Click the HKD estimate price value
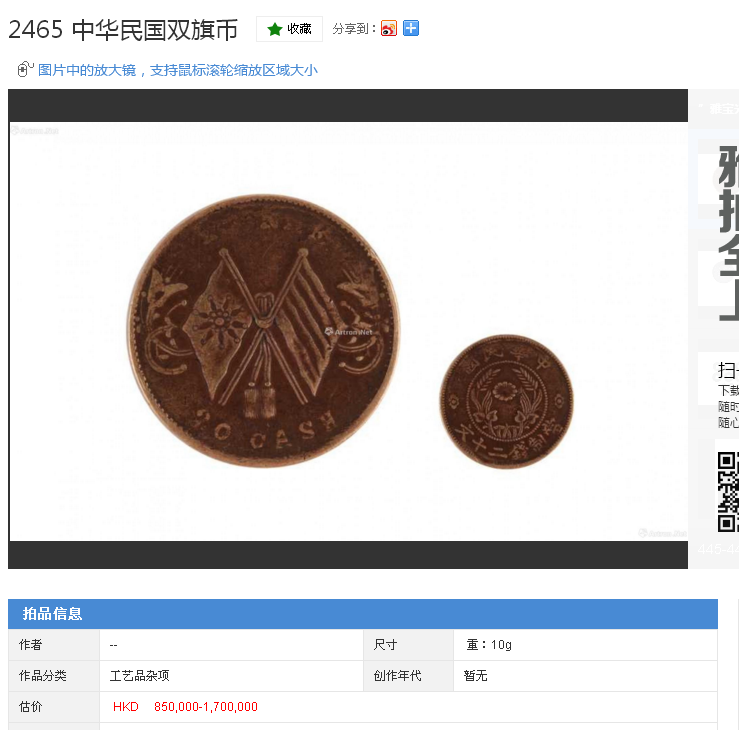 pyautogui.click(x=185, y=706)
